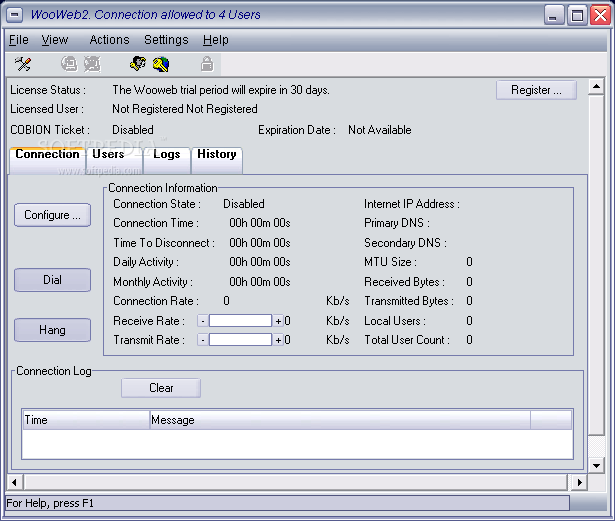
Task: Maximize the WooWeb2 window
Action: tap(577, 16)
